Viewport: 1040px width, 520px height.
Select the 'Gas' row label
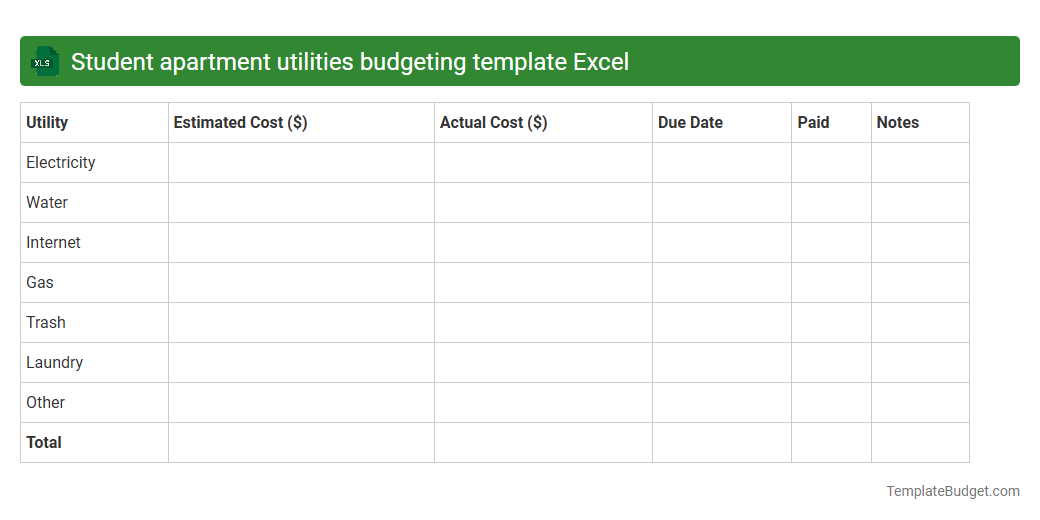(x=40, y=283)
